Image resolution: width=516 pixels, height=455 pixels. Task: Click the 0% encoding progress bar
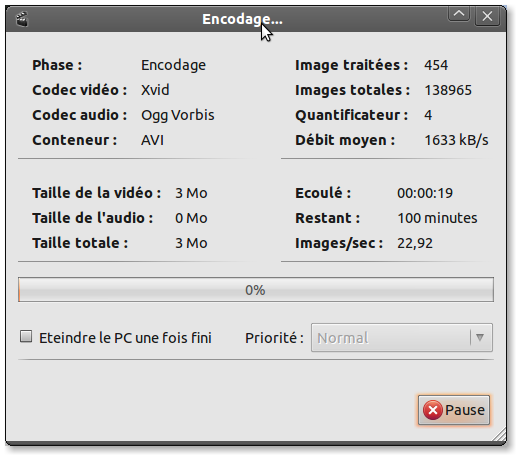(x=256, y=290)
